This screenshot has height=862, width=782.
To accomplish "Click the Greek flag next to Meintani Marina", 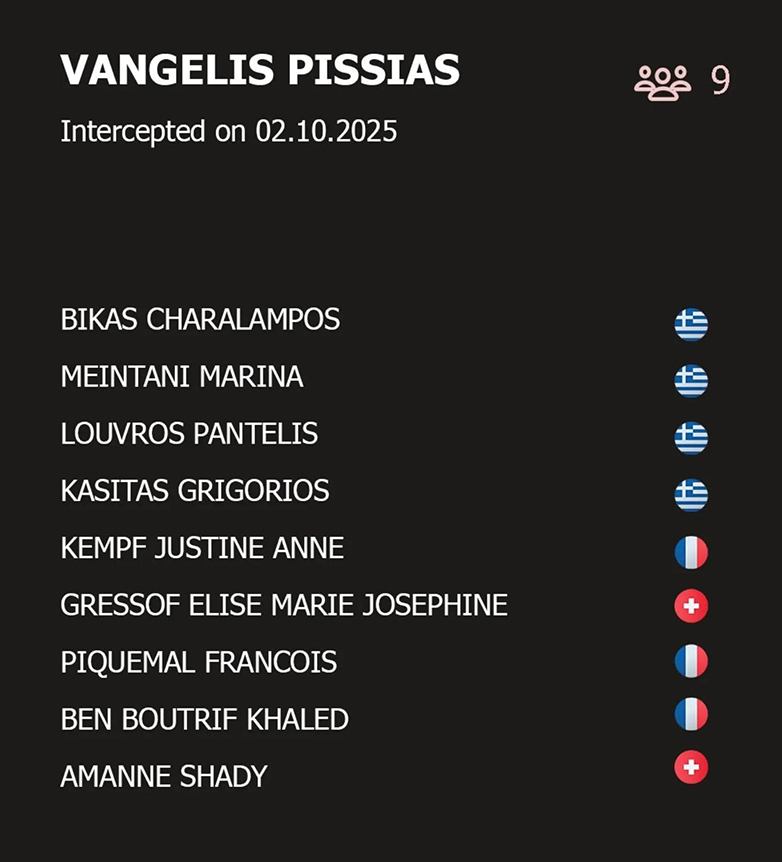I will pyautogui.click(x=691, y=381).
